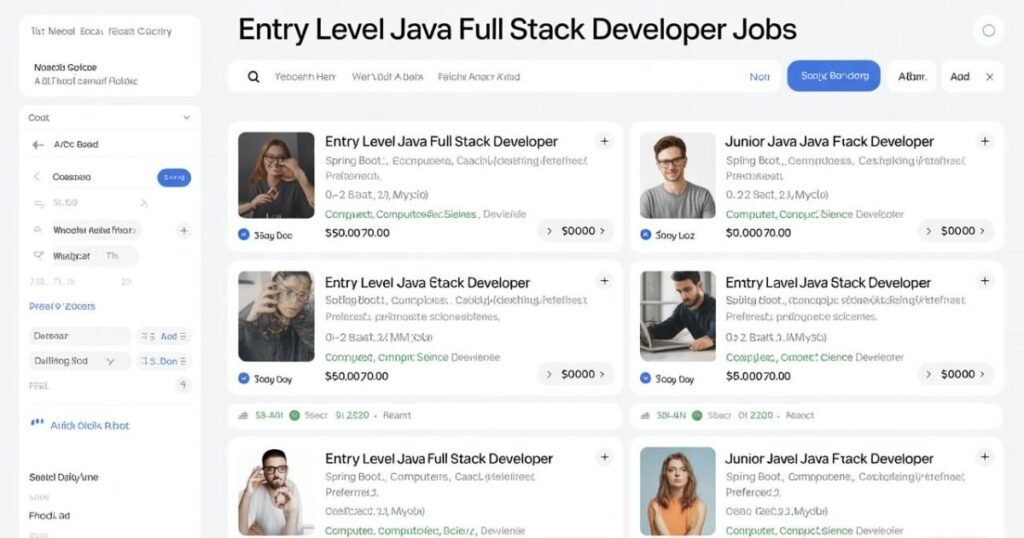Image resolution: width=1024 pixels, height=538 pixels.
Task: Open the Fhodl ad sidebar item
Action: pyautogui.click(x=49, y=516)
